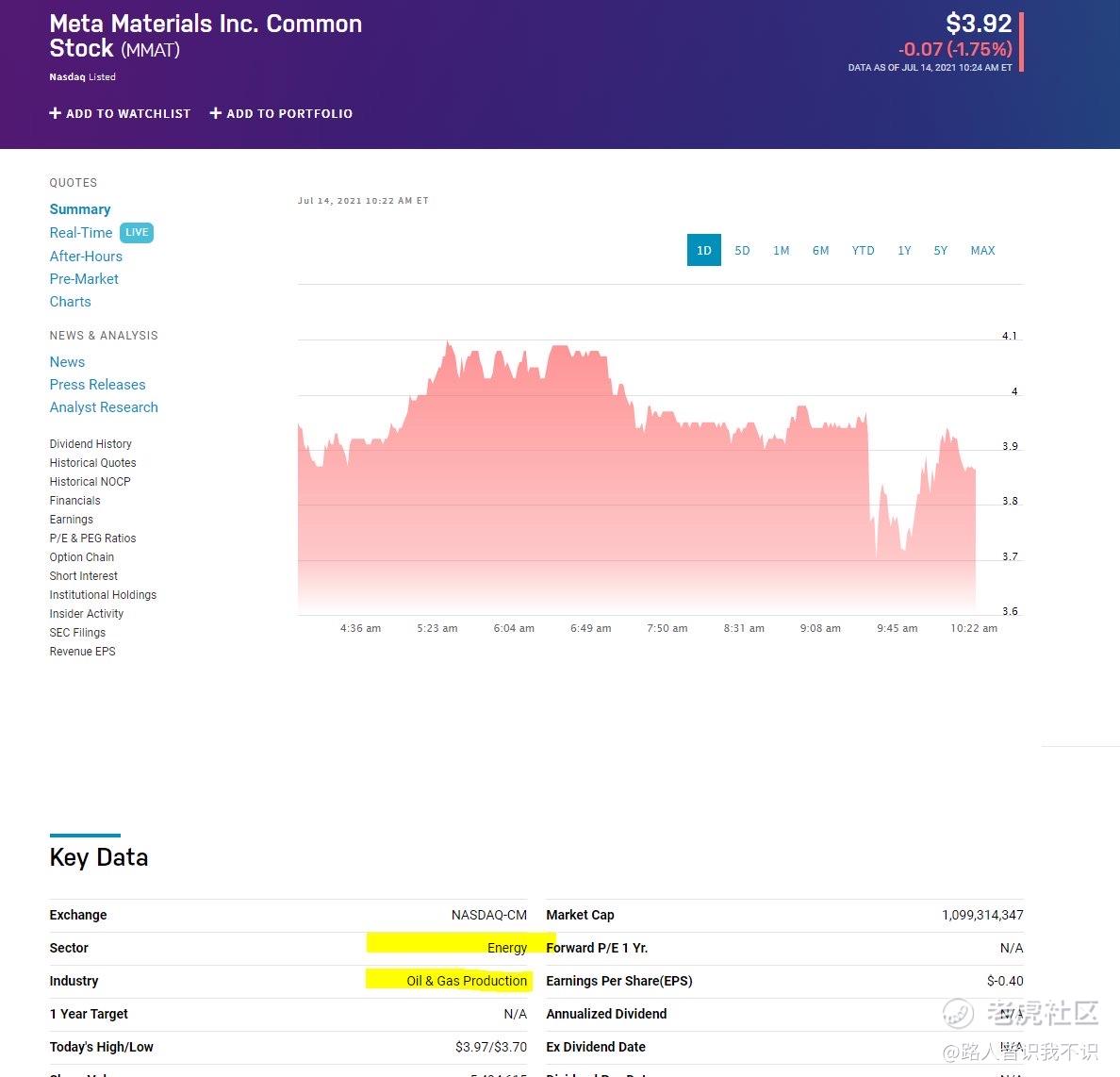Click the plus icon beside Add to Portfolio
This screenshot has height=1077, width=1120.
(x=216, y=113)
